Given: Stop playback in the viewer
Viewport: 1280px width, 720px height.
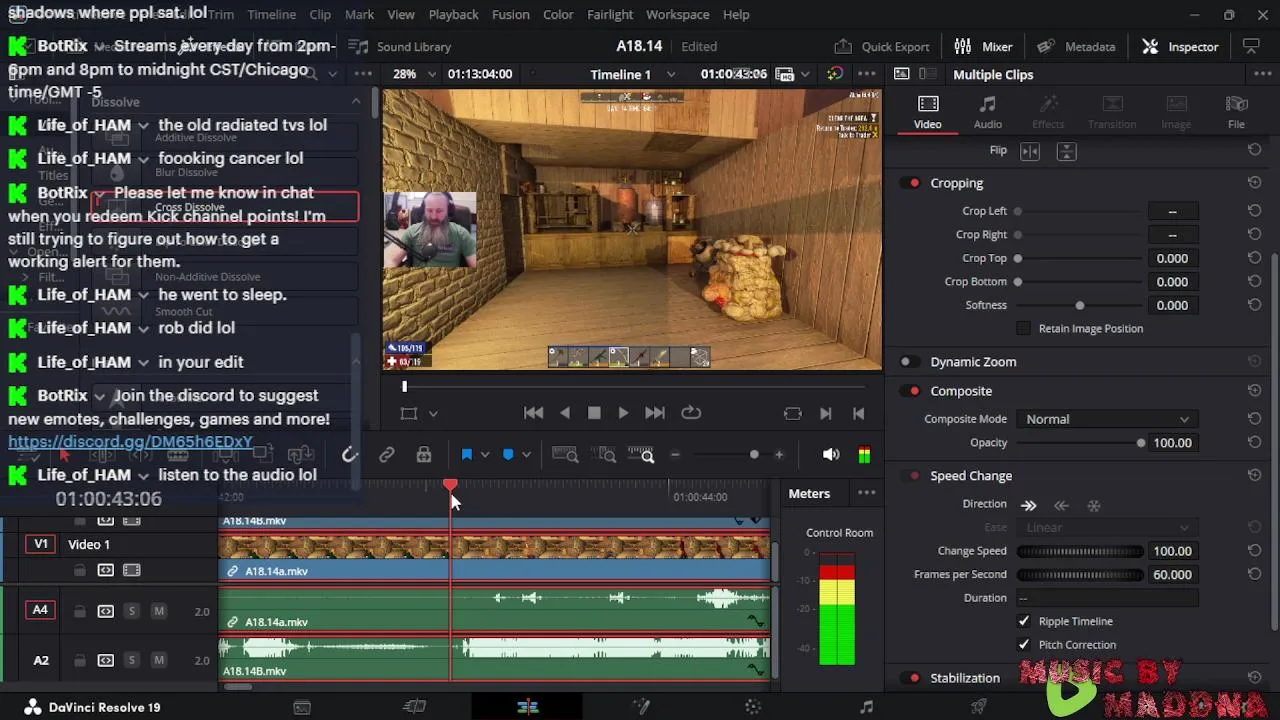Looking at the screenshot, I should coord(594,413).
